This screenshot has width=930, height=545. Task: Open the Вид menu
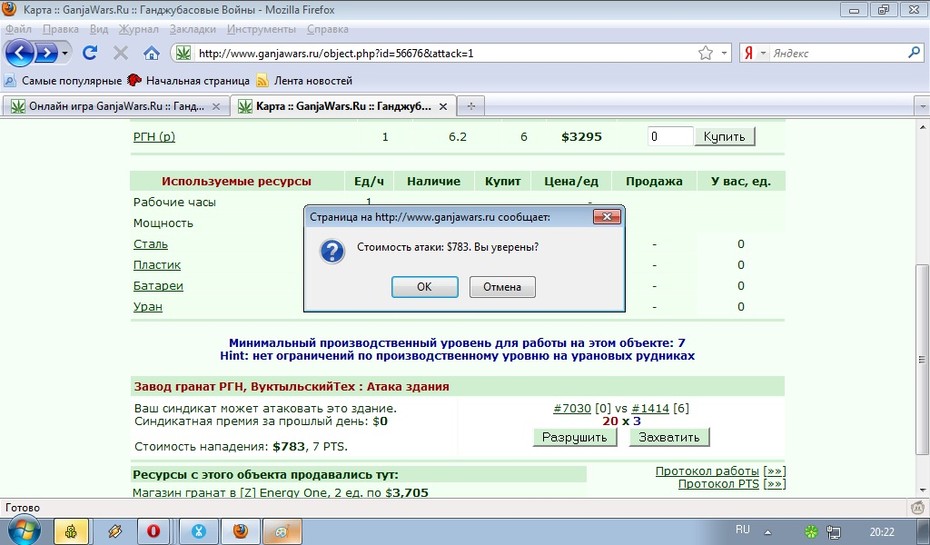[99, 29]
